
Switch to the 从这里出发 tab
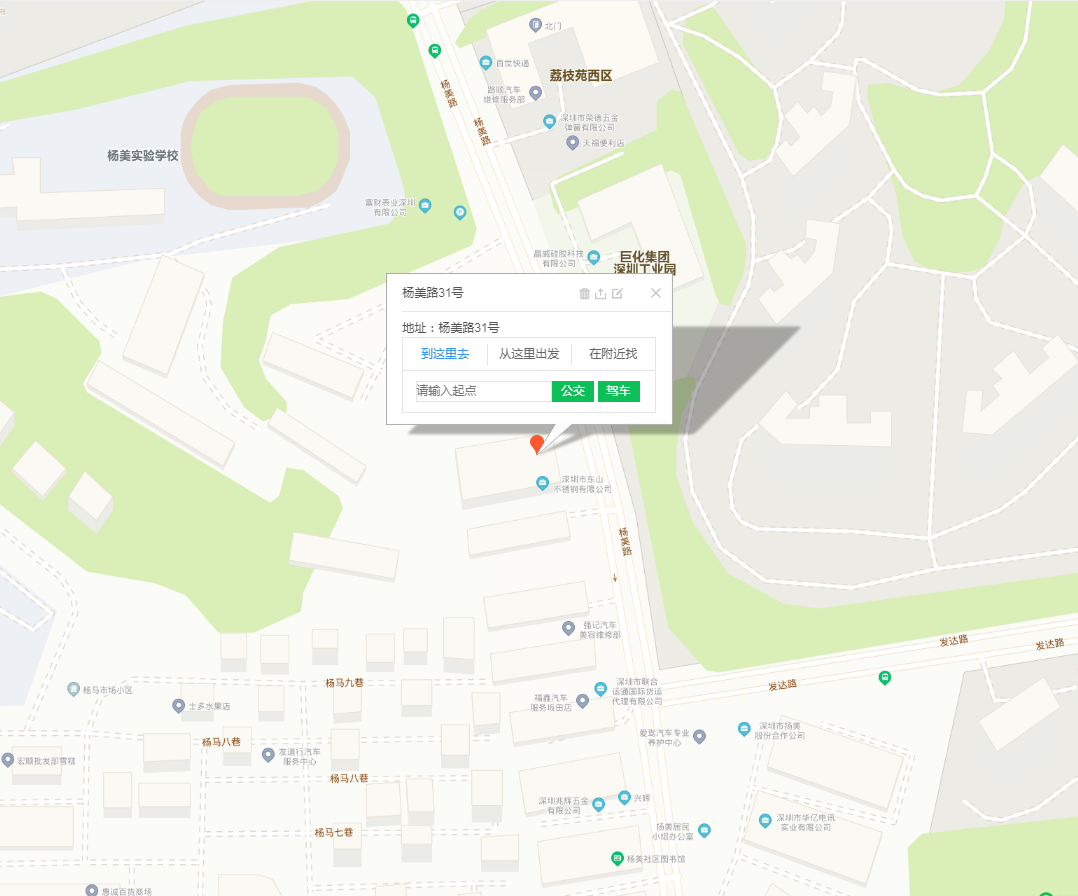pyautogui.click(x=529, y=354)
